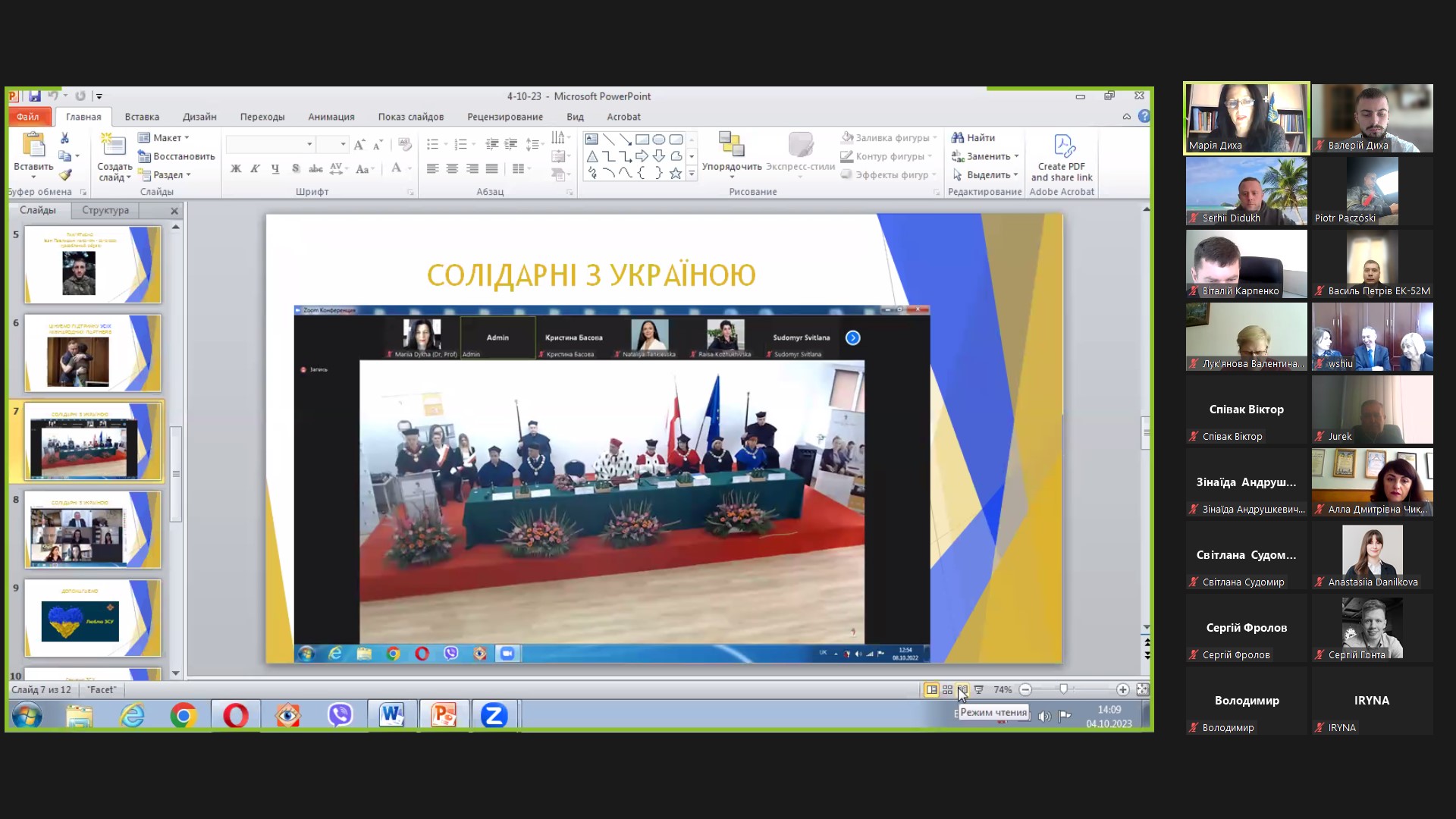Toggle italic К formatting
The height and width of the screenshot is (819, 1456).
click(x=256, y=168)
